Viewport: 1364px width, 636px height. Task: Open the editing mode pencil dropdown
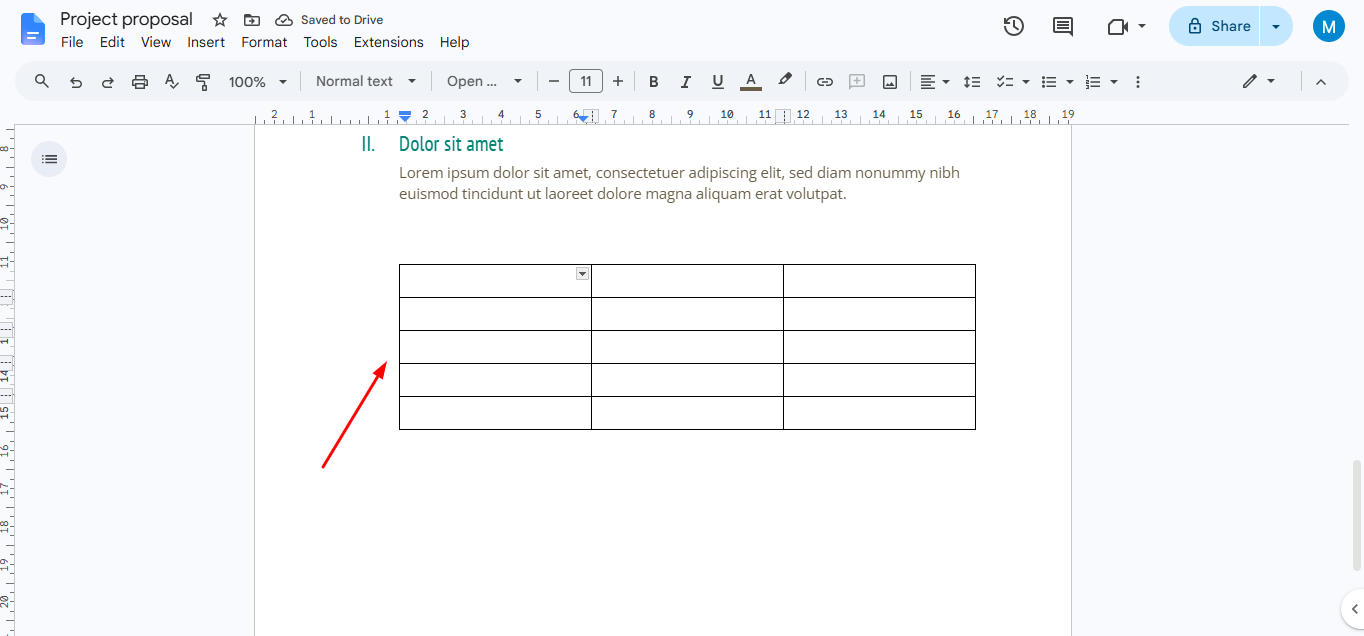pyautogui.click(x=1259, y=82)
